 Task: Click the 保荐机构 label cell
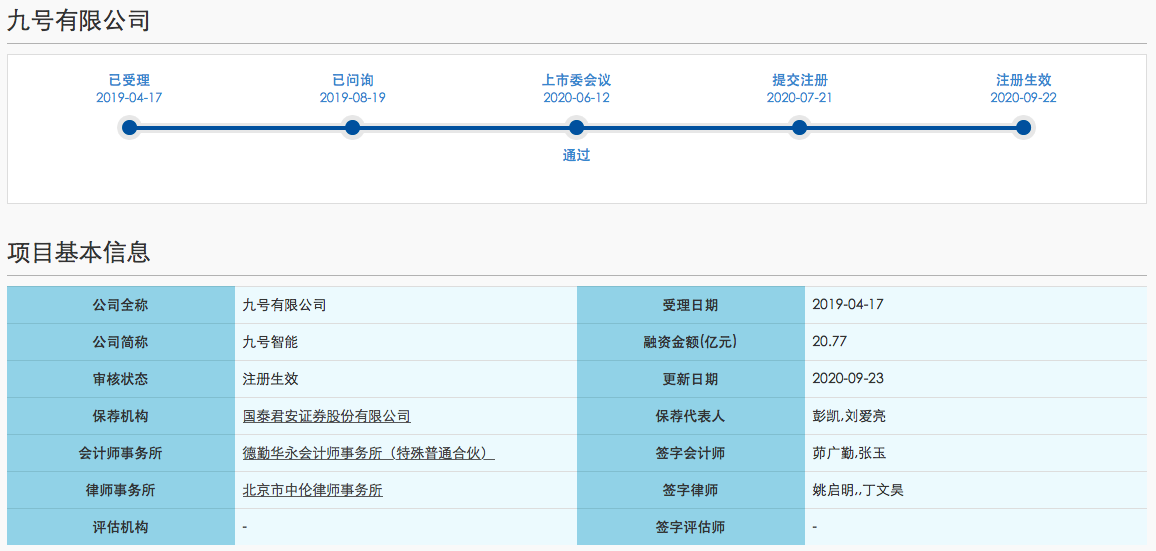click(x=121, y=416)
